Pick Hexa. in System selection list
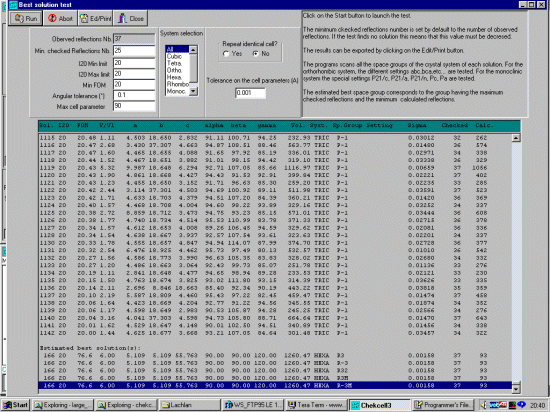The image size is (550, 412). [x=177, y=77]
